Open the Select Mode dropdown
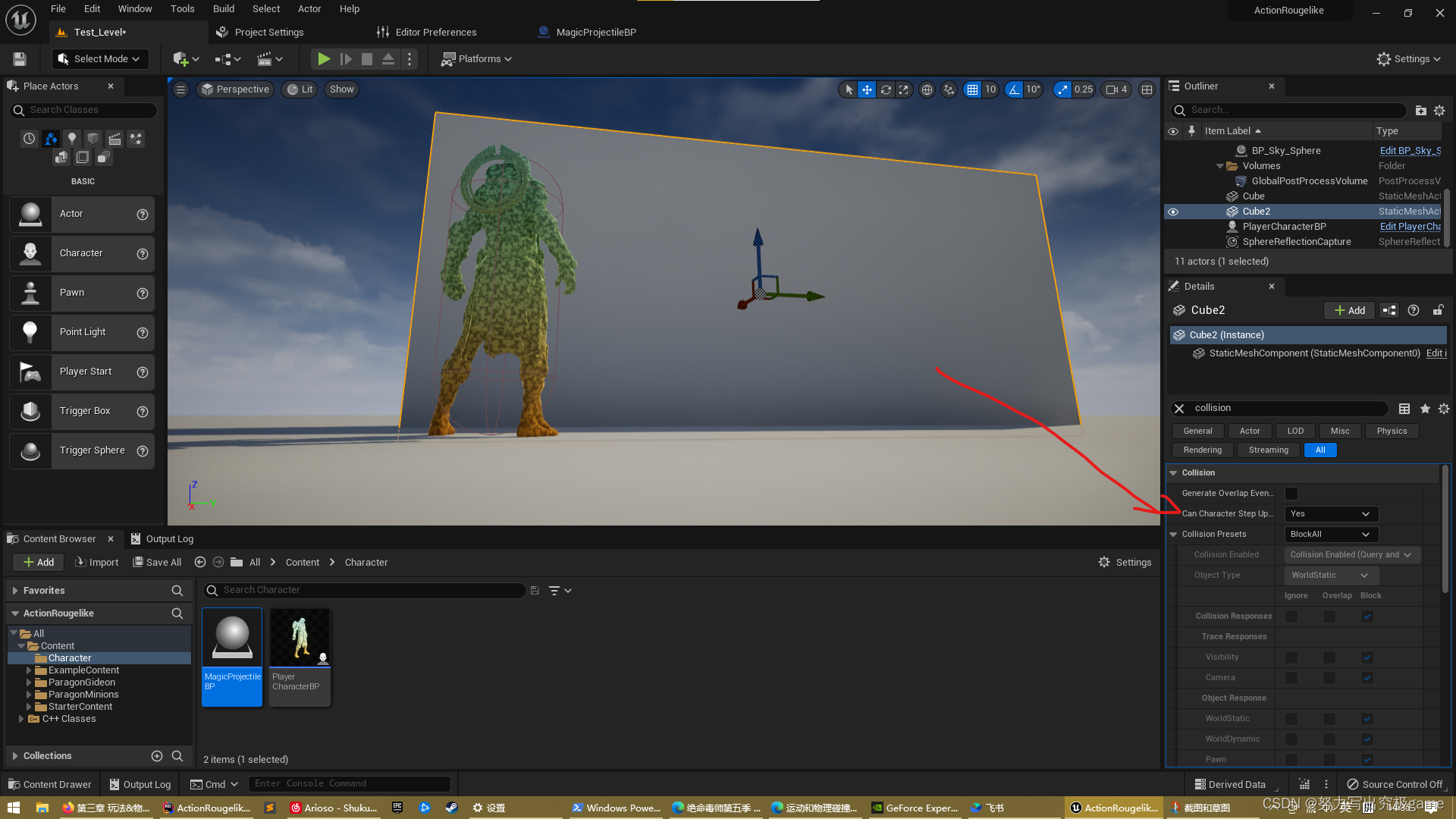The width and height of the screenshot is (1456, 819). pyautogui.click(x=100, y=59)
